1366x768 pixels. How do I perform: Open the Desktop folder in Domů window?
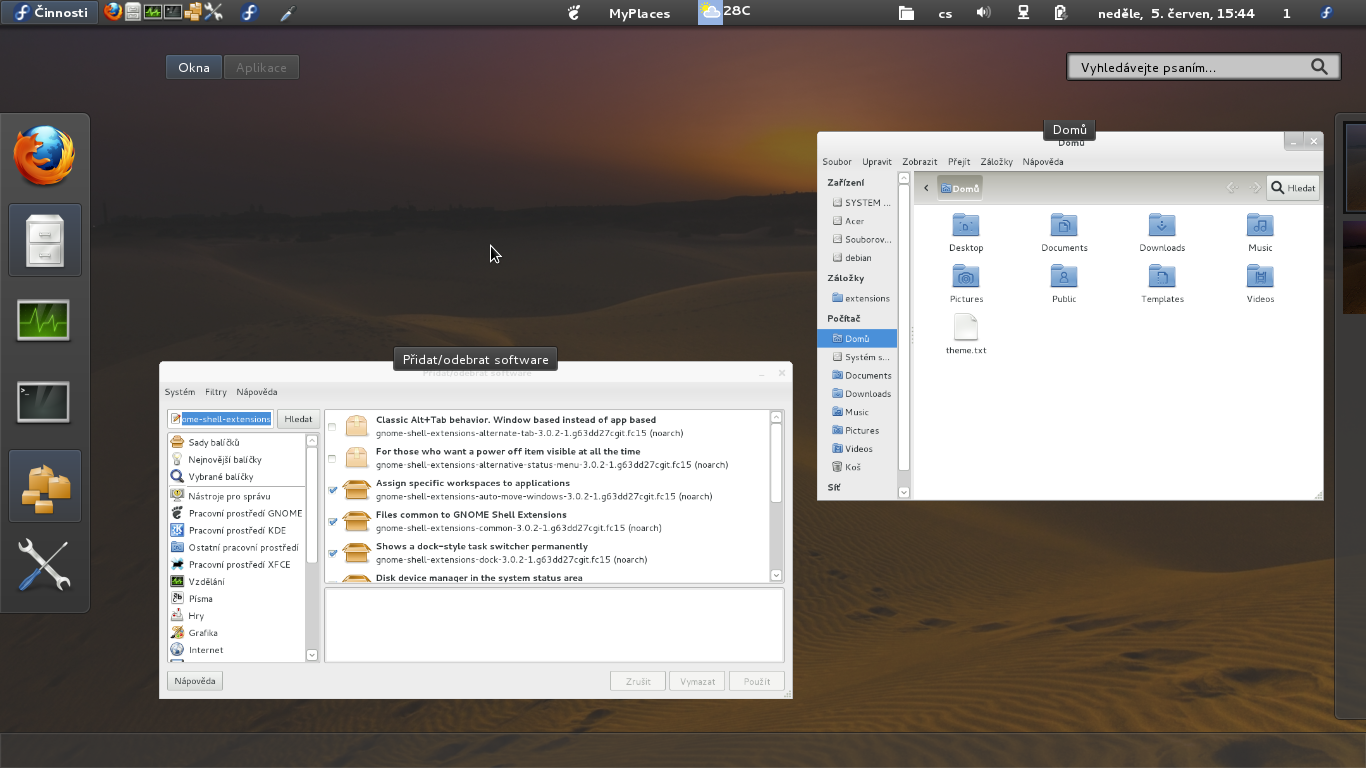(x=966, y=232)
